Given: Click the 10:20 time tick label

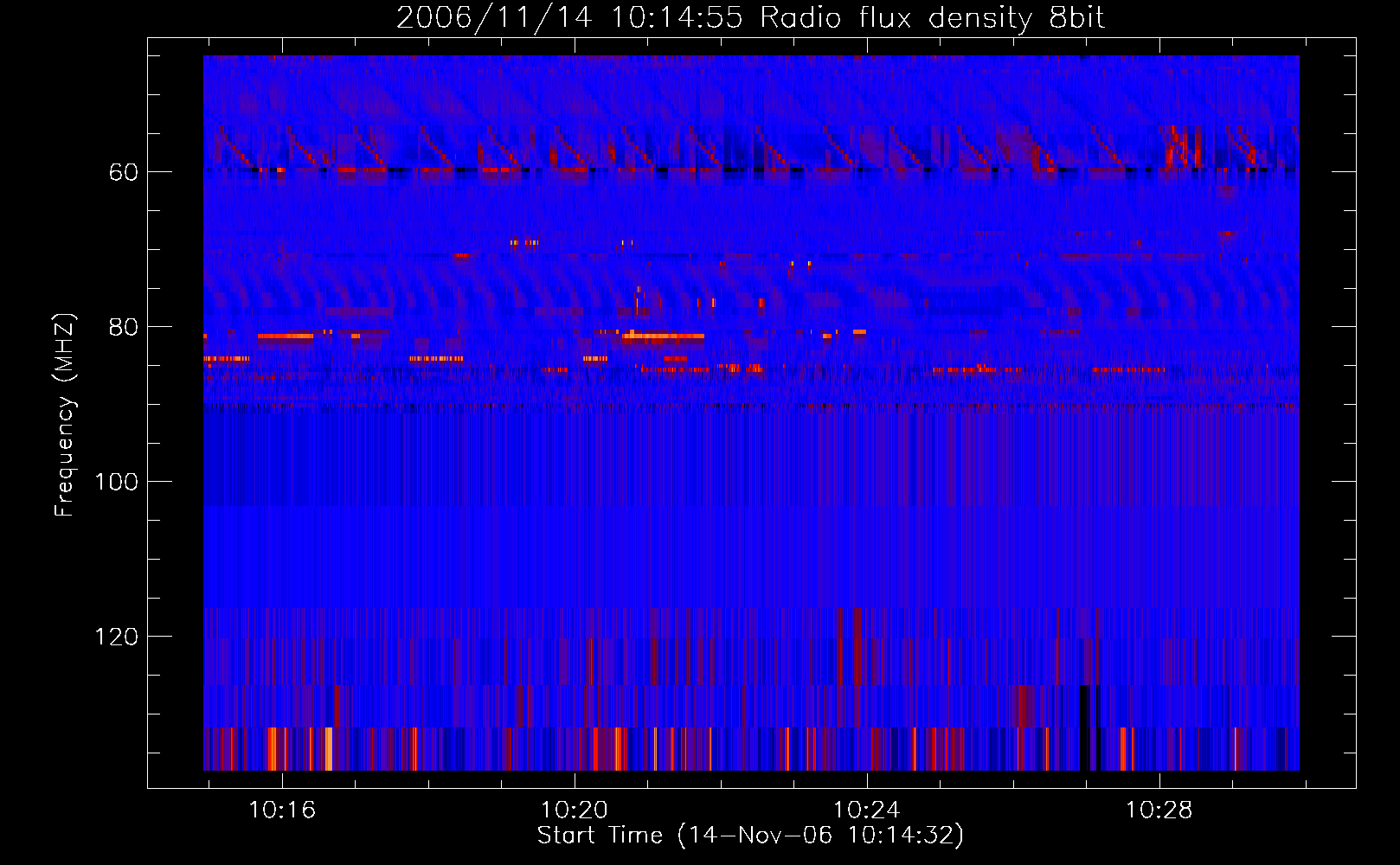Looking at the screenshot, I should [575, 811].
